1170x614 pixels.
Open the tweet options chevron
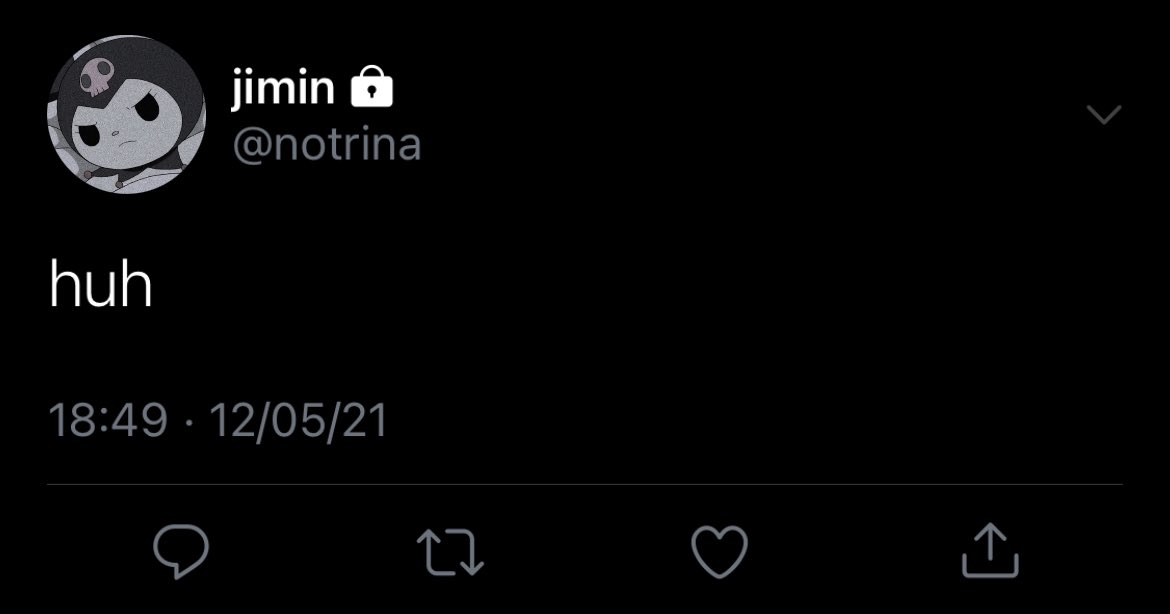tap(1104, 114)
